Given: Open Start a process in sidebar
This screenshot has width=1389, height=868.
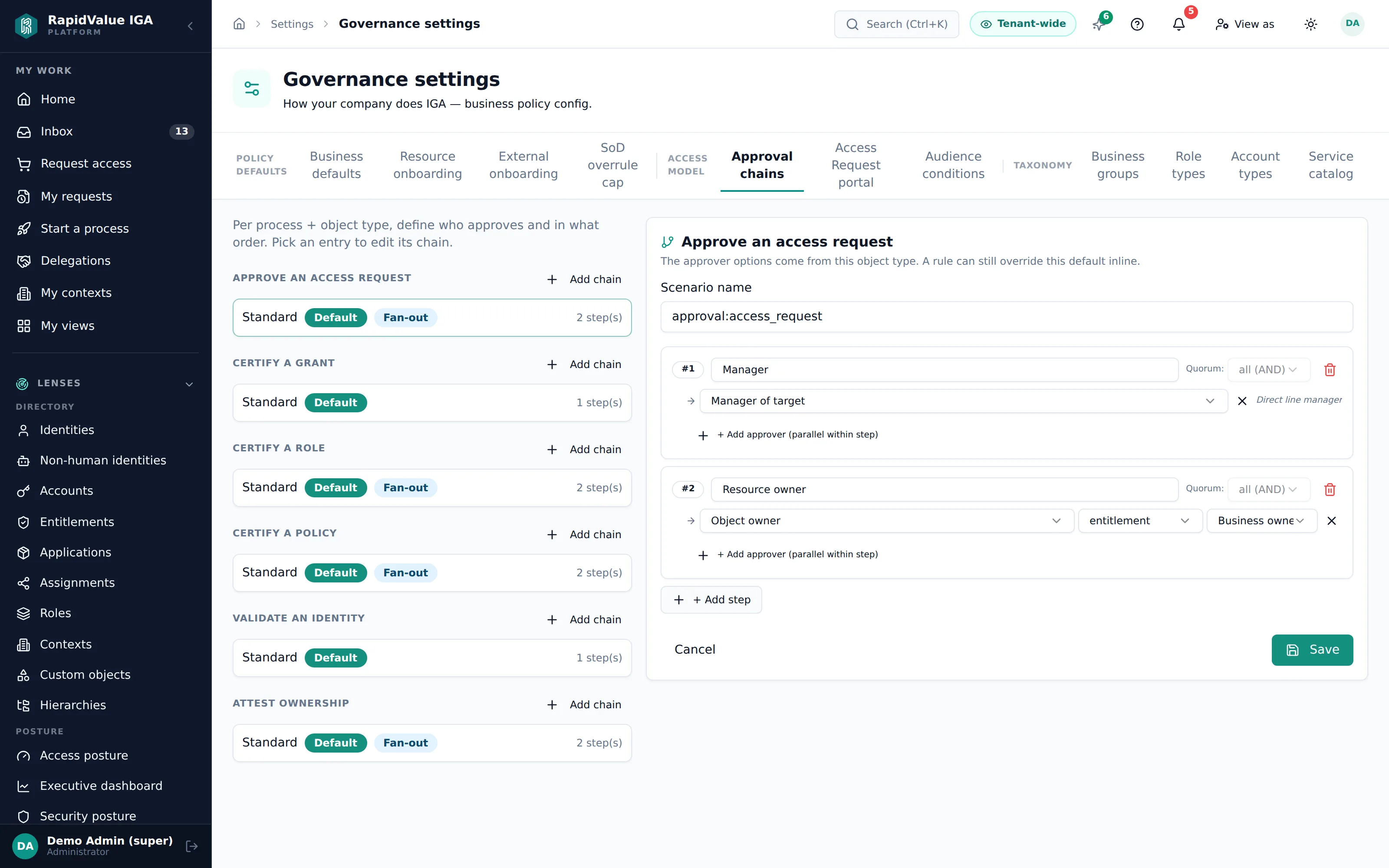Looking at the screenshot, I should 105,228.
